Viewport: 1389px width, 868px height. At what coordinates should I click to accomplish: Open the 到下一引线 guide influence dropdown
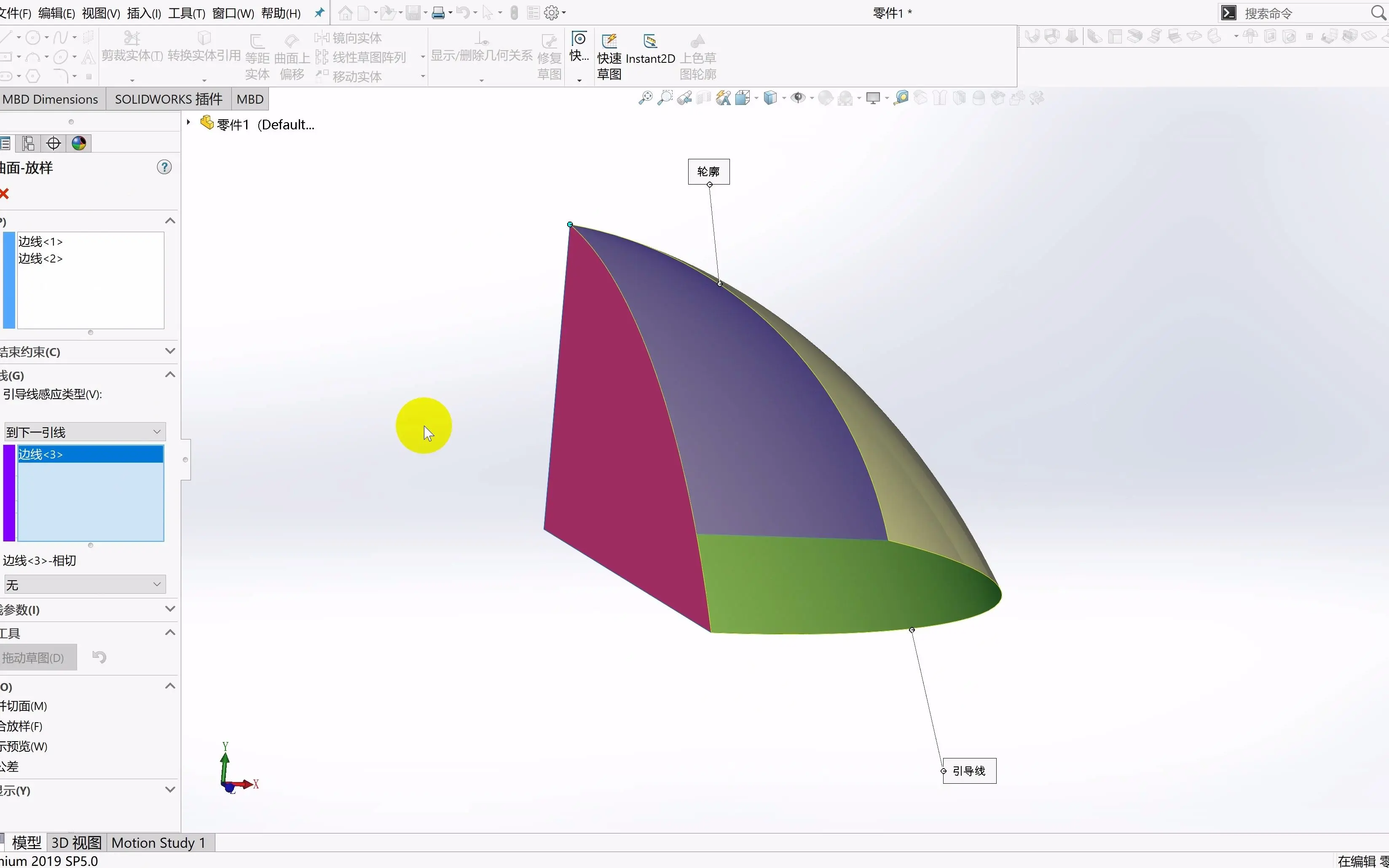pos(85,432)
